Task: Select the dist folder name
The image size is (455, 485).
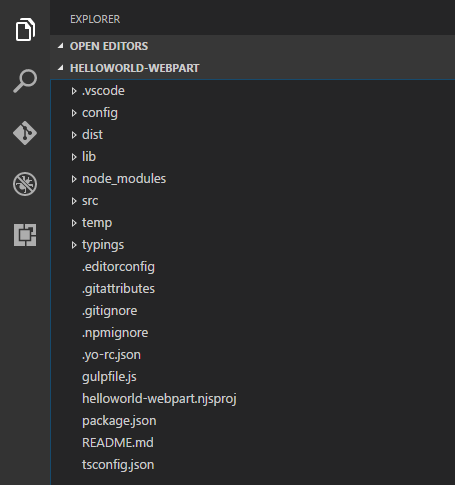Action: pos(92,135)
